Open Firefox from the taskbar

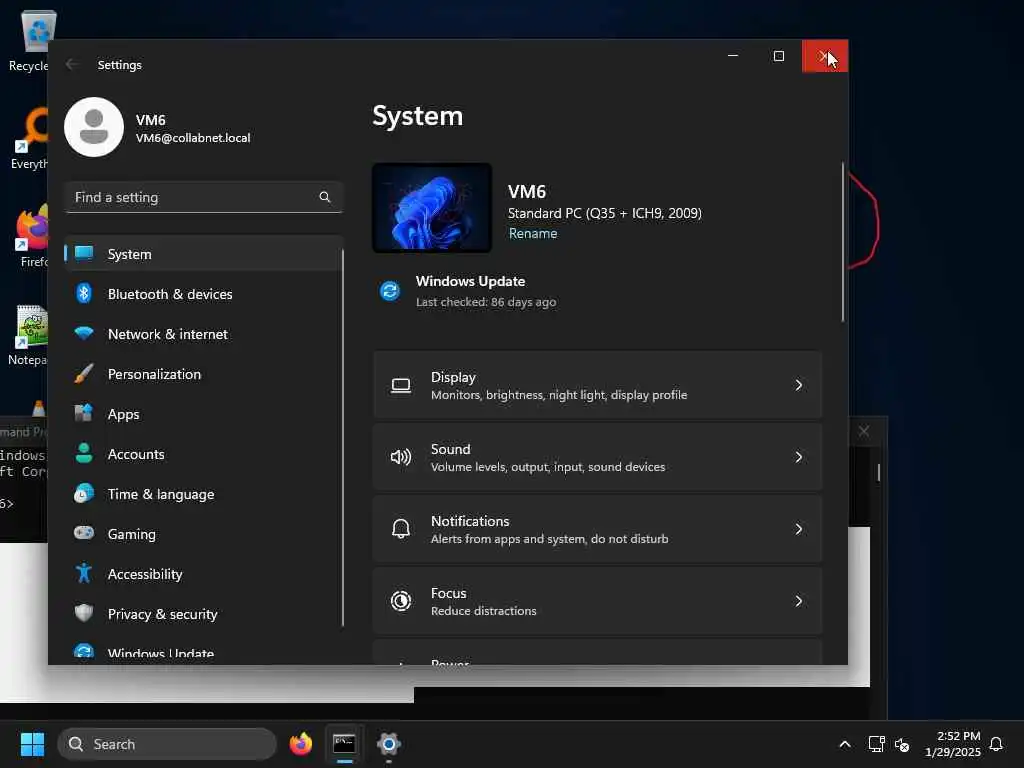coord(300,744)
